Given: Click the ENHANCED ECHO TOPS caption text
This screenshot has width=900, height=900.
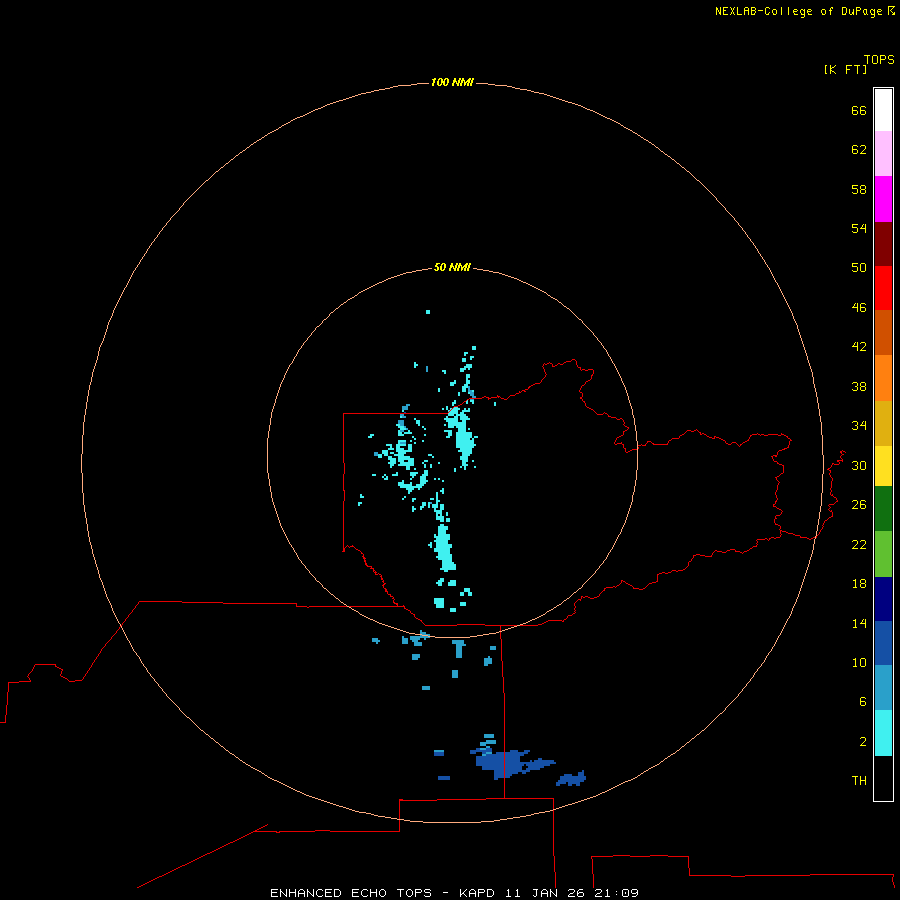Looking at the screenshot, I should pos(351,893).
